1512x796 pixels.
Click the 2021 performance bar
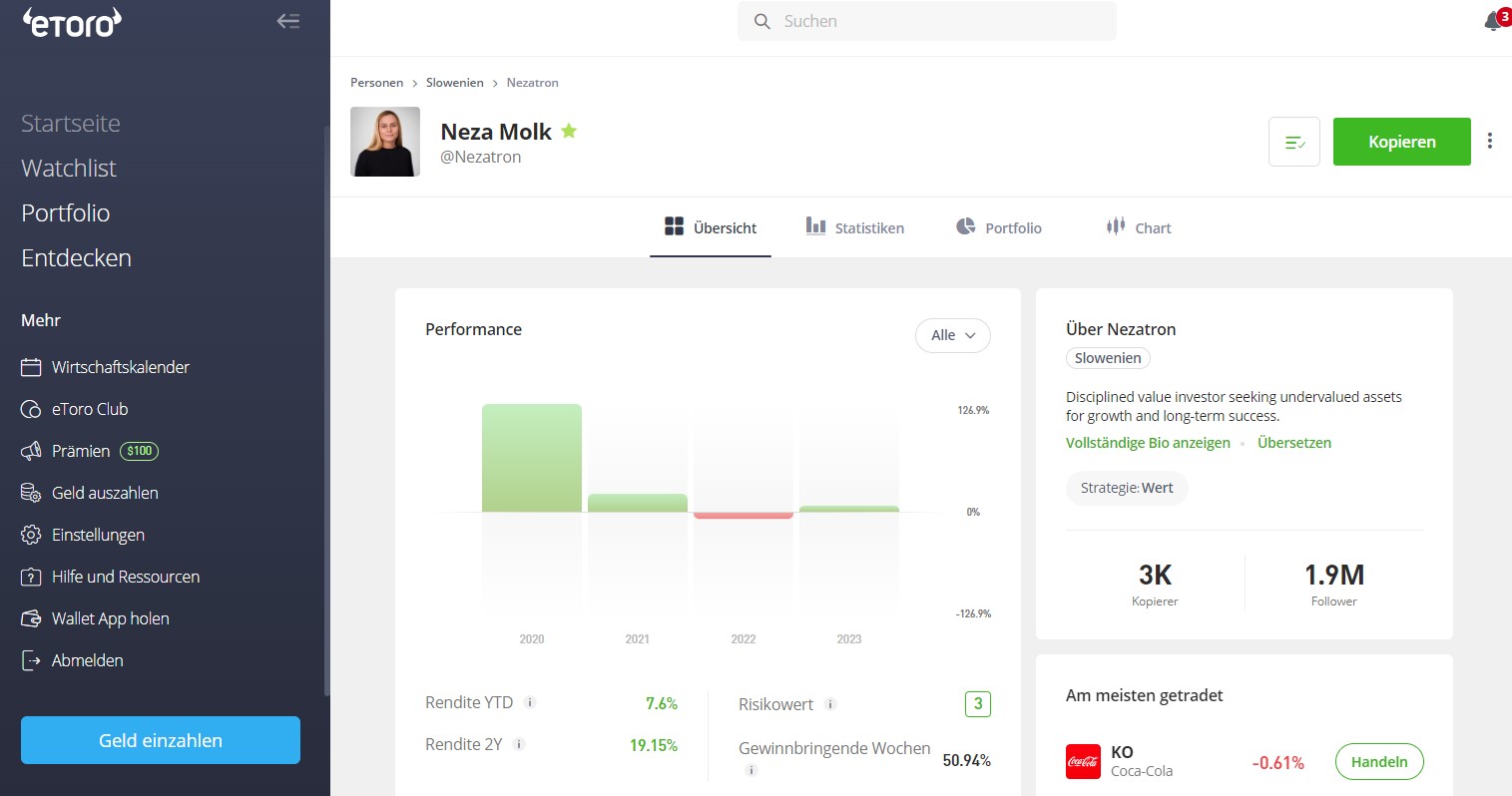tap(638, 503)
